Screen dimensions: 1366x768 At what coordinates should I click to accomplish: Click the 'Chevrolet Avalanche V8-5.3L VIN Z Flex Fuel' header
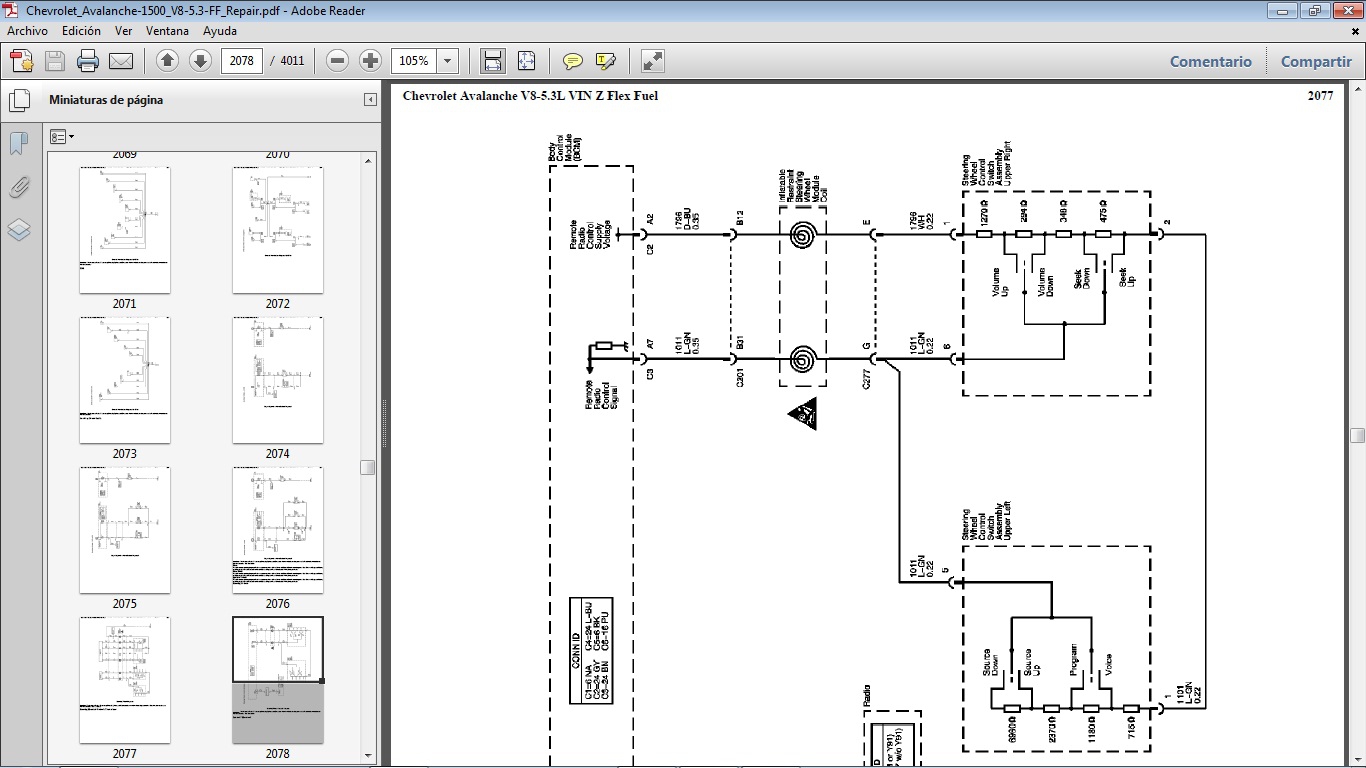[530, 96]
